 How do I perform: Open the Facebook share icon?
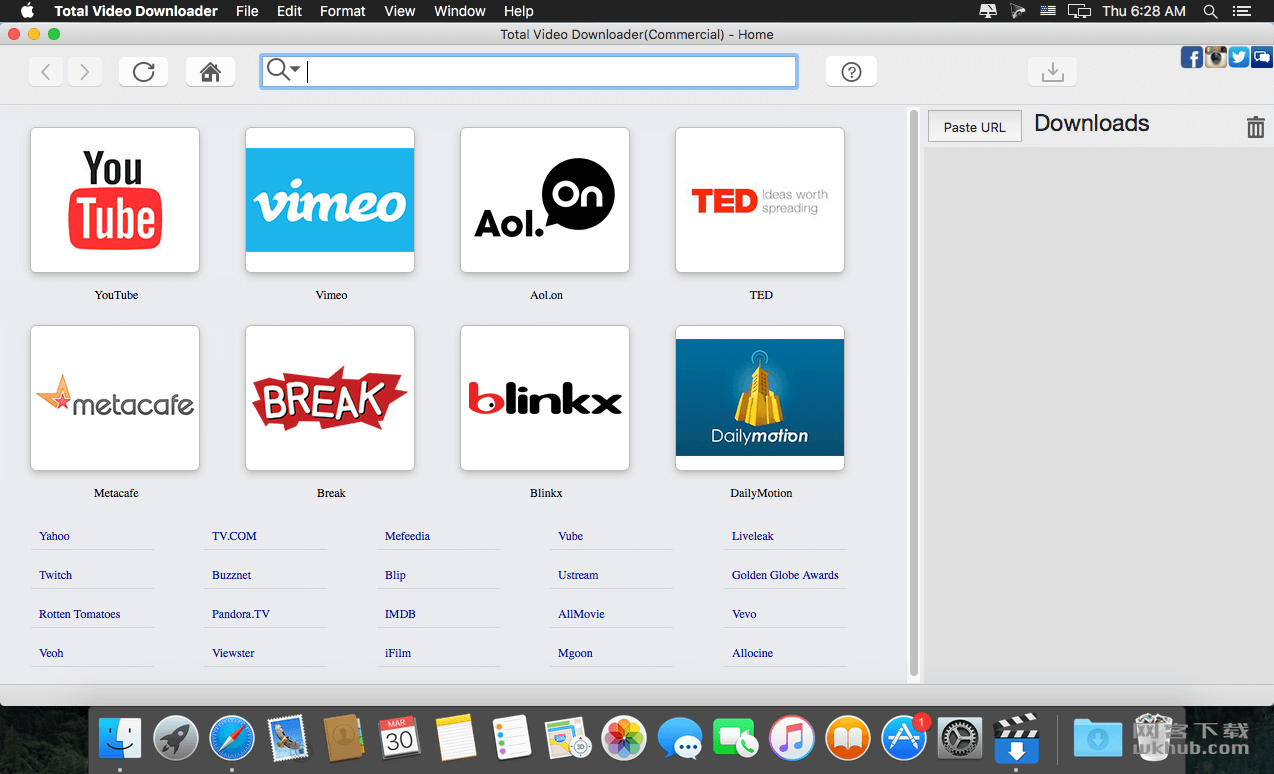[x=1192, y=57]
